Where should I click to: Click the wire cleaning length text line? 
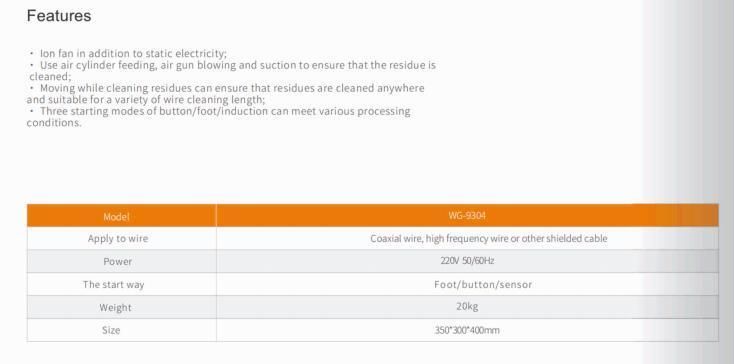[x=146, y=100]
